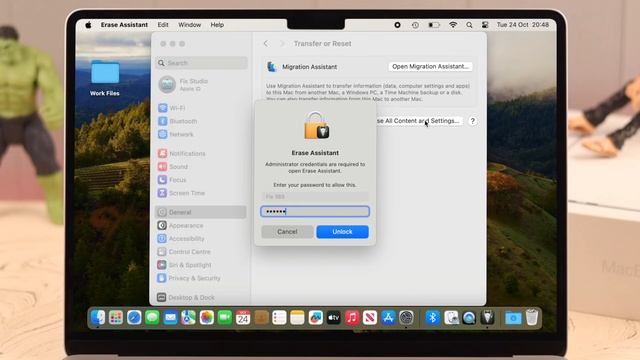Open Reminders from the Dock

[279, 318]
